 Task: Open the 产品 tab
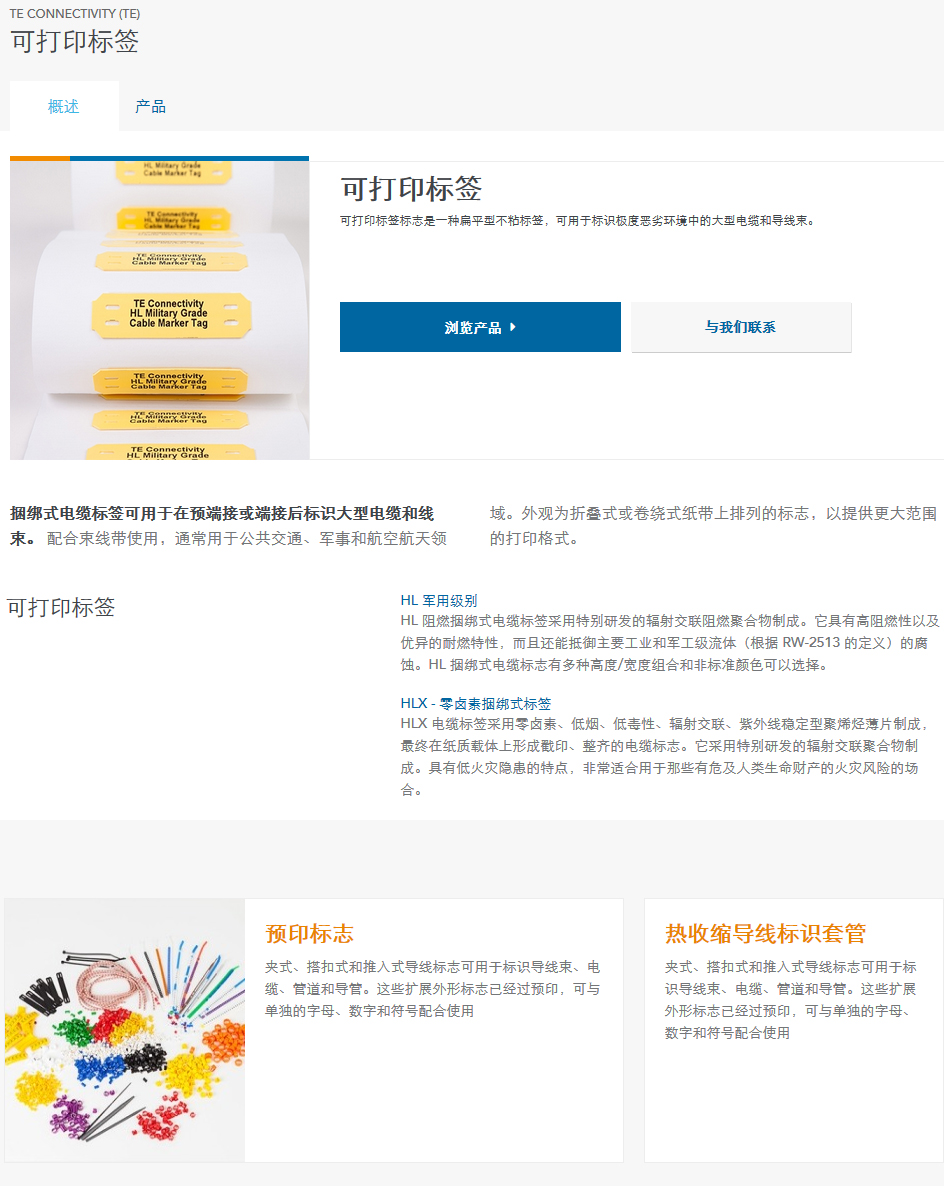[x=150, y=106]
